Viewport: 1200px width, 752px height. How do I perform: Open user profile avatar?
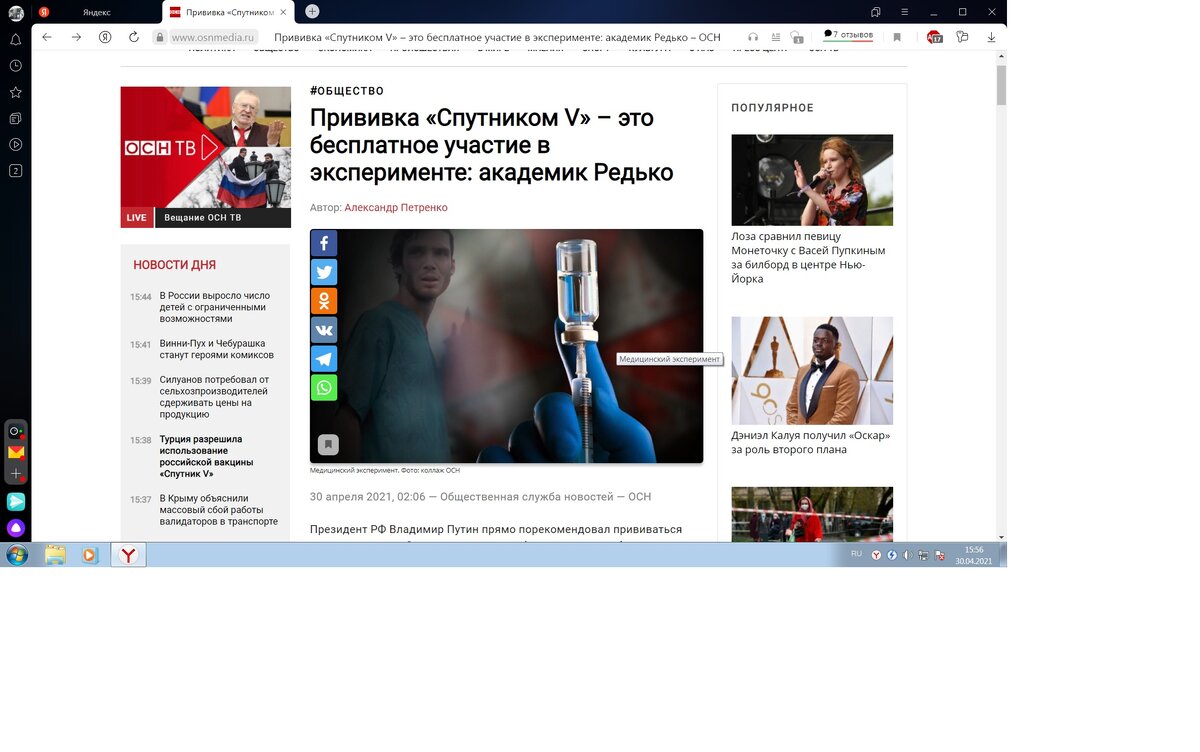pyautogui.click(x=16, y=13)
